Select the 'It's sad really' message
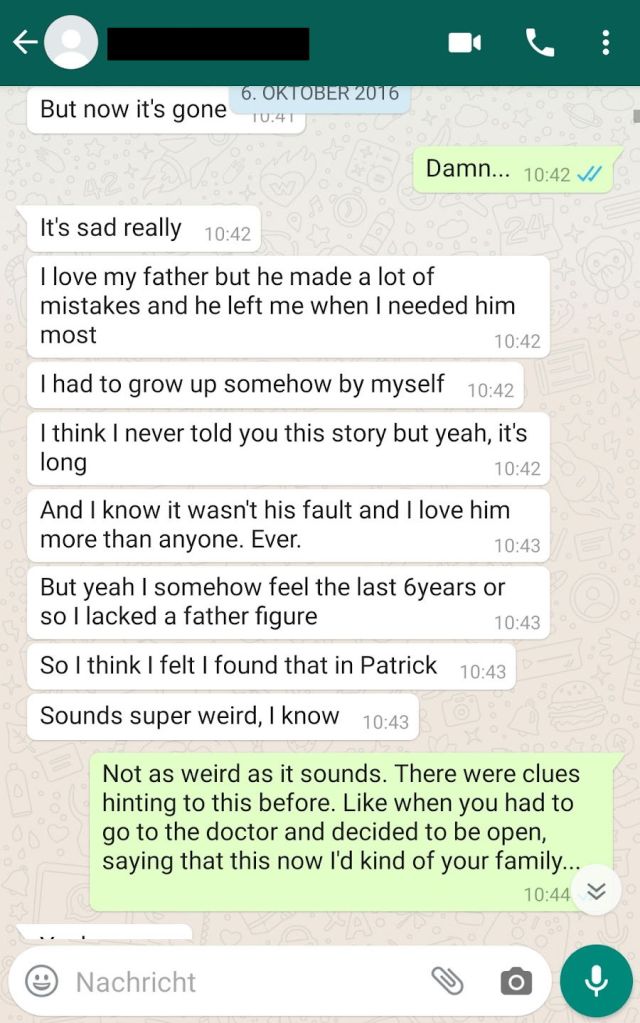This screenshot has height=1023, width=640. [x=144, y=229]
